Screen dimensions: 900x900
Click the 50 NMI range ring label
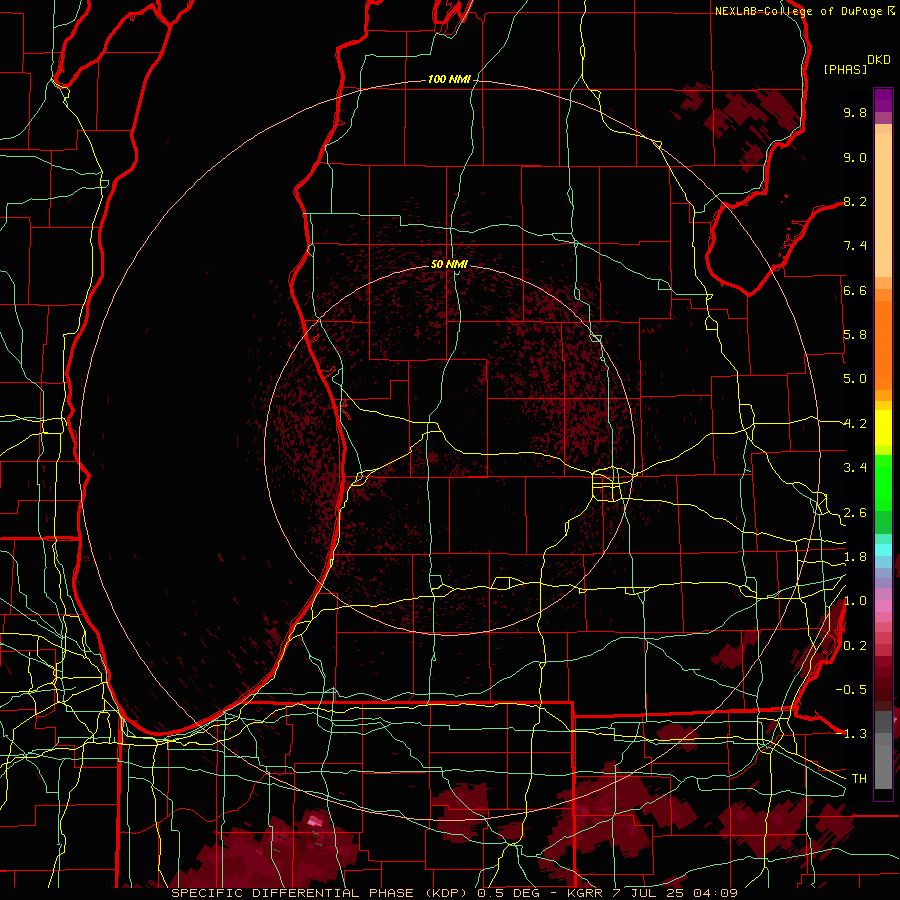449,264
